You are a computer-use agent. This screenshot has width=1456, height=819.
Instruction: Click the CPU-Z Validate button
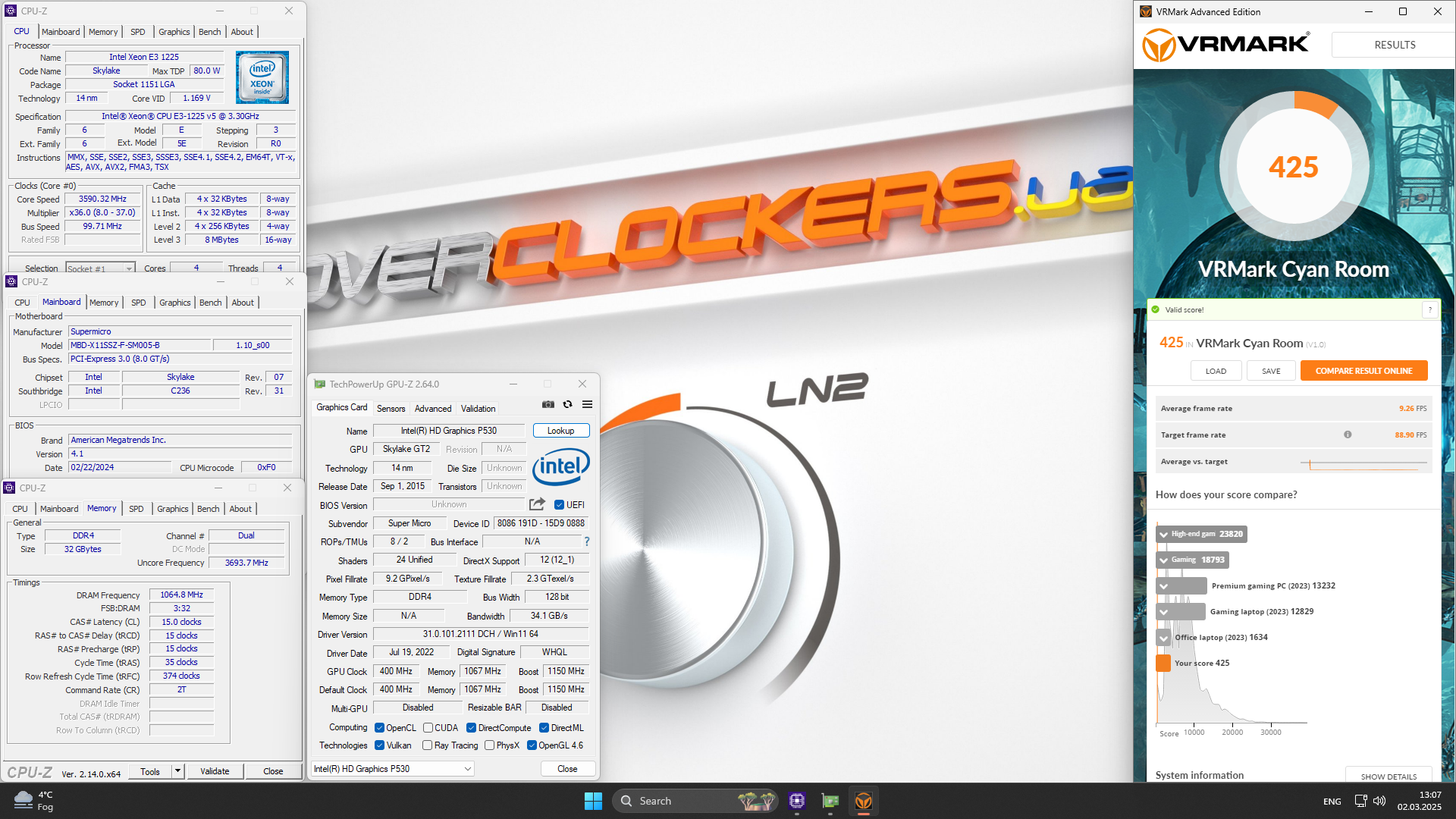(215, 771)
